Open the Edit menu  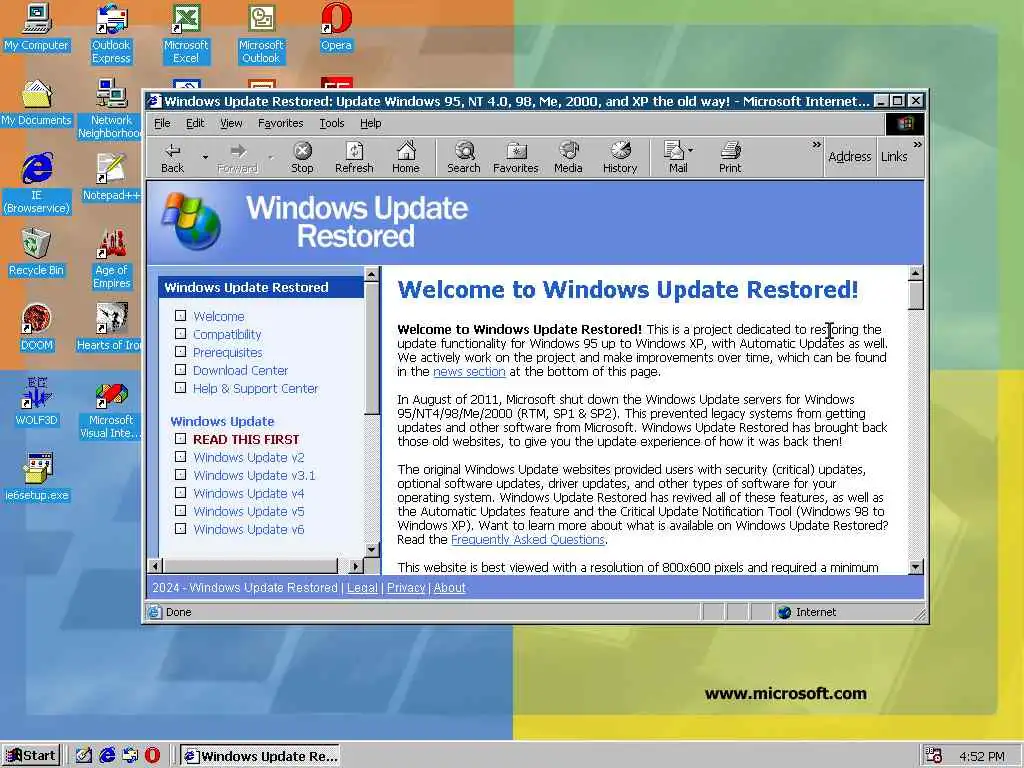195,123
